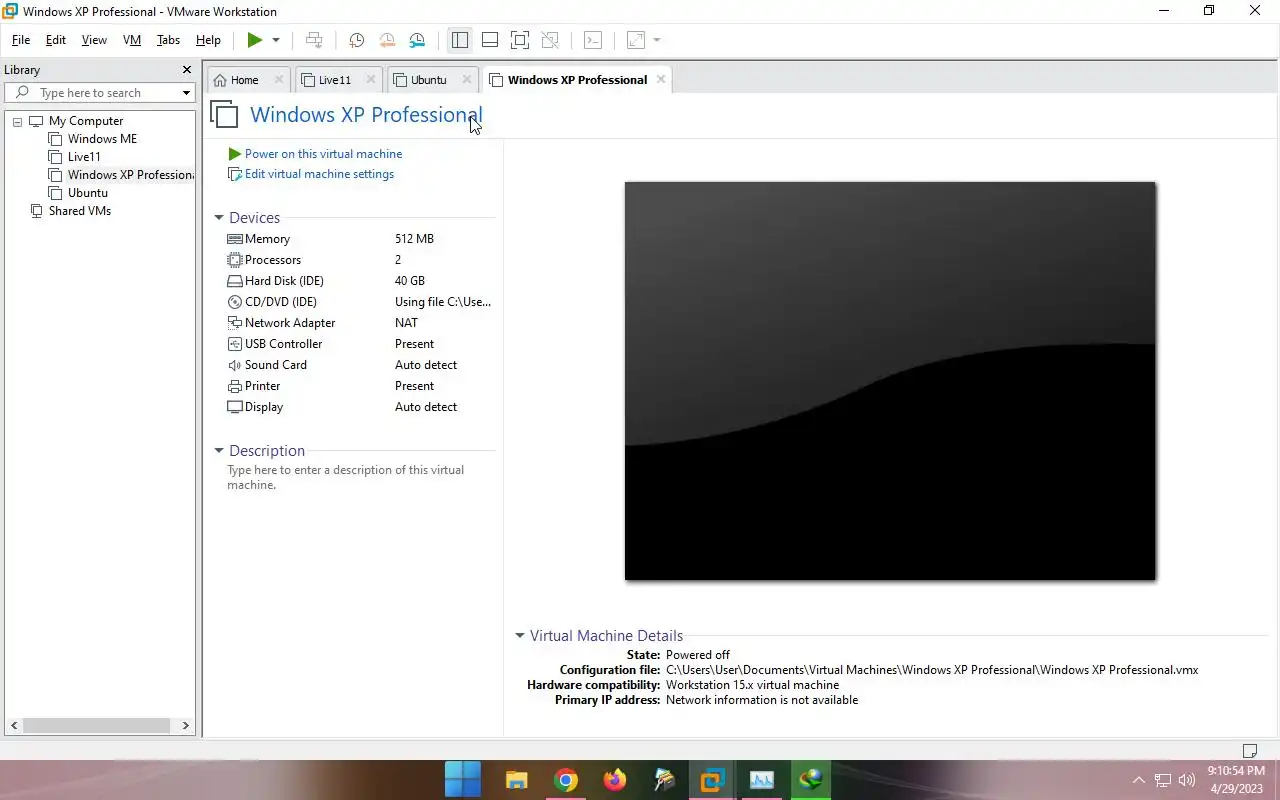Open the Help menu
Image resolution: width=1280 pixels, height=800 pixels.
click(208, 40)
